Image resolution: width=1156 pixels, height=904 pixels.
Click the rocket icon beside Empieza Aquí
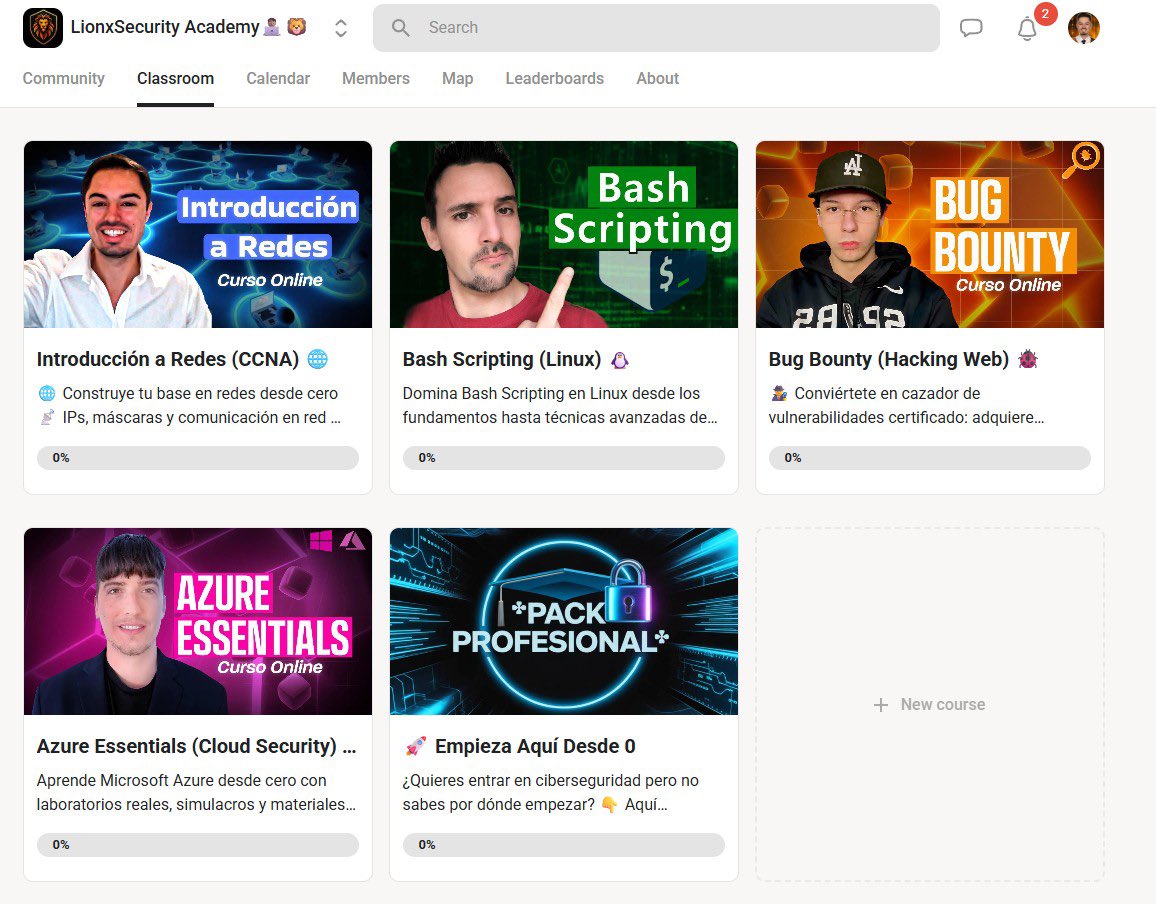416,746
